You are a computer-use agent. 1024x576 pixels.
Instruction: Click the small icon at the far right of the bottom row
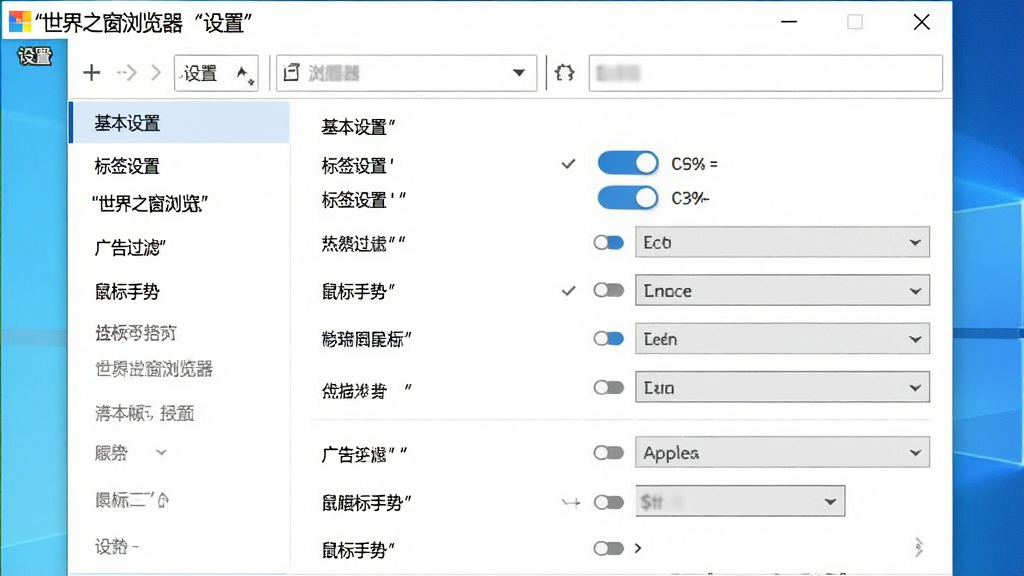coord(919,547)
